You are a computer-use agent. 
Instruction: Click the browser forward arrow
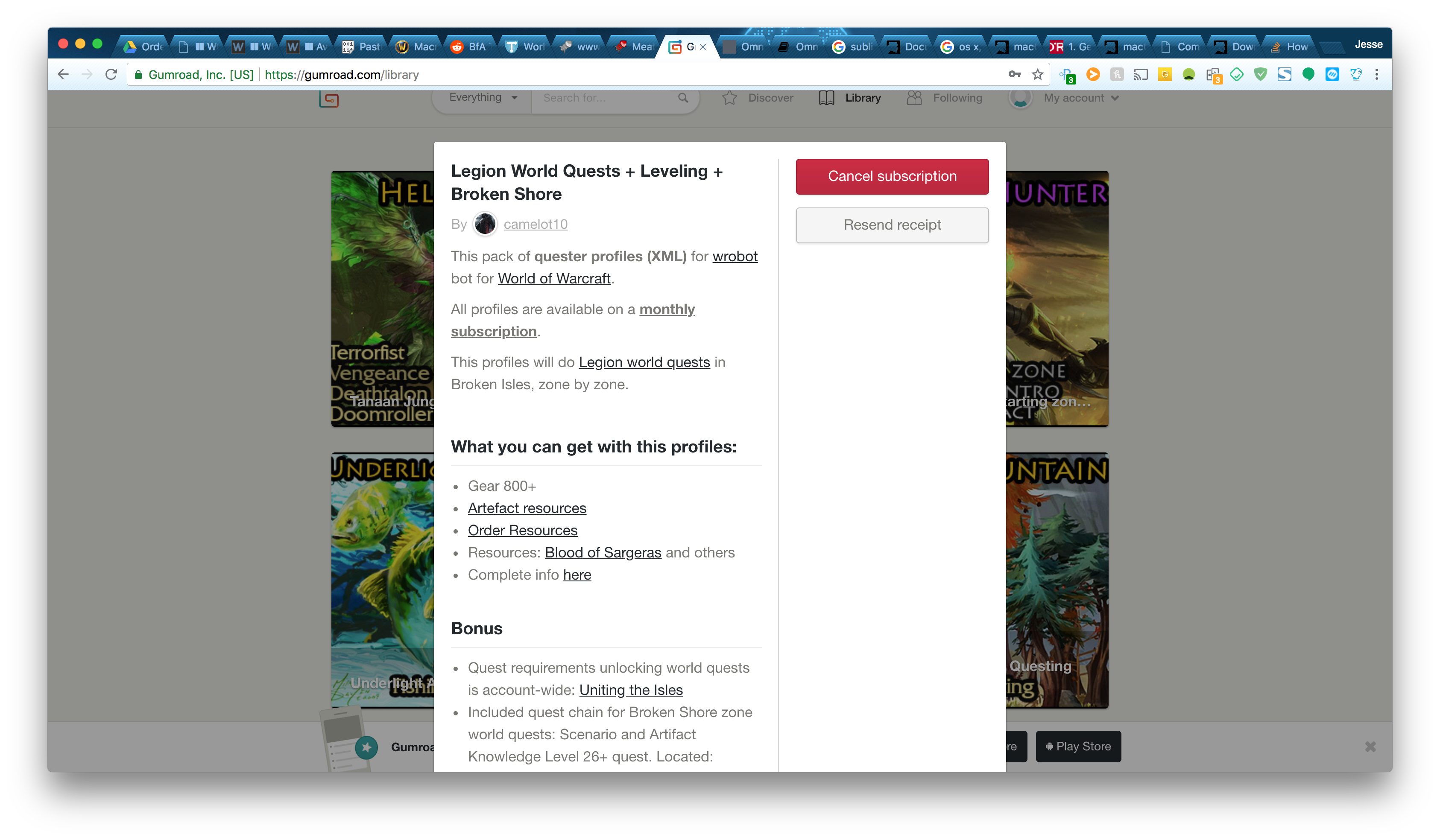87,74
